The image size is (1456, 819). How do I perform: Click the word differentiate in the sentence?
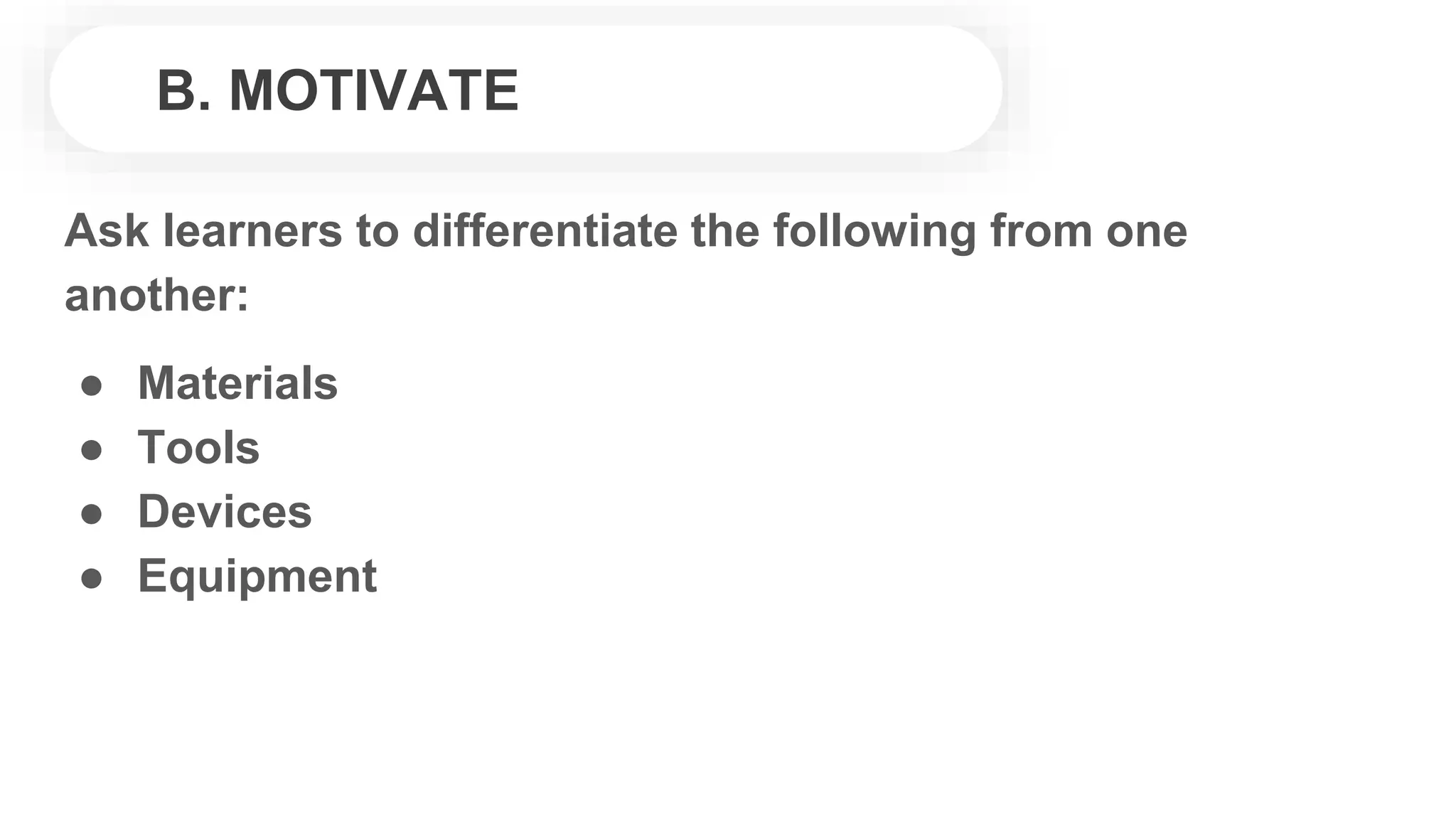[x=545, y=231]
